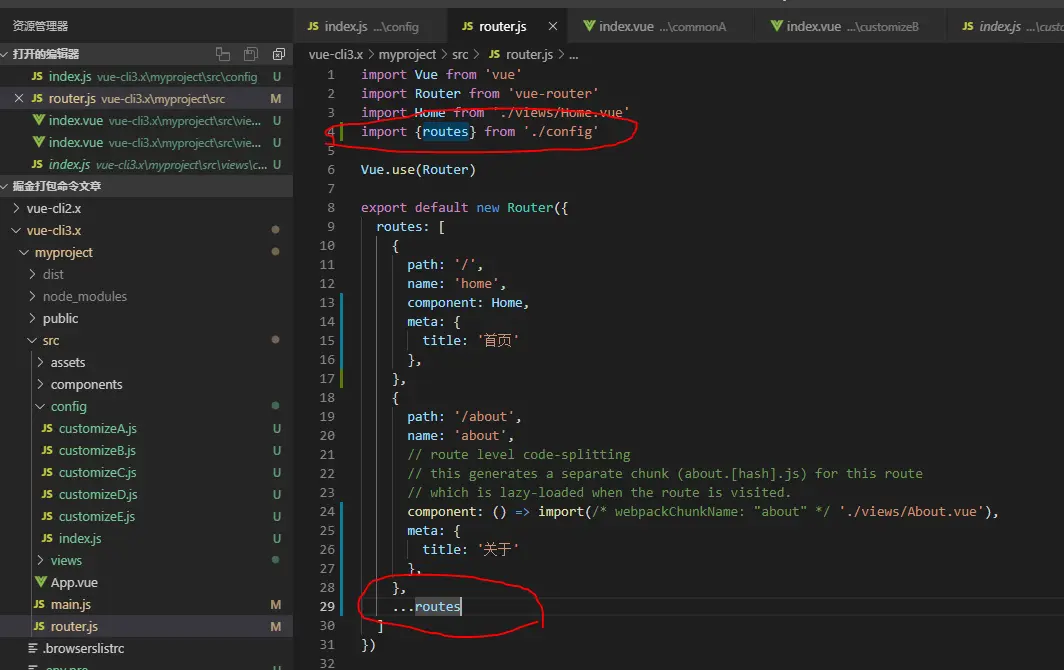Viewport: 1064px width, 670px height.
Task: Click line number 29 in the gutter
Action: (327, 606)
